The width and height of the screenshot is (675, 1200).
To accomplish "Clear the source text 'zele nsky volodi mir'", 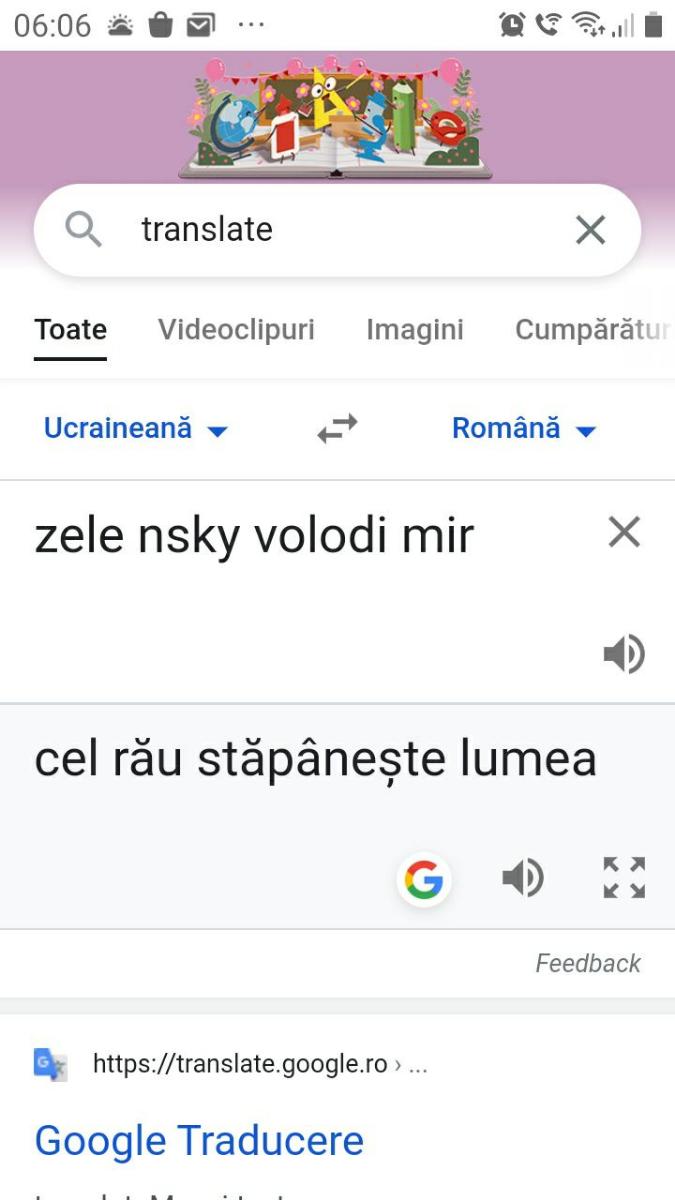I will pyautogui.click(x=624, y=532).
